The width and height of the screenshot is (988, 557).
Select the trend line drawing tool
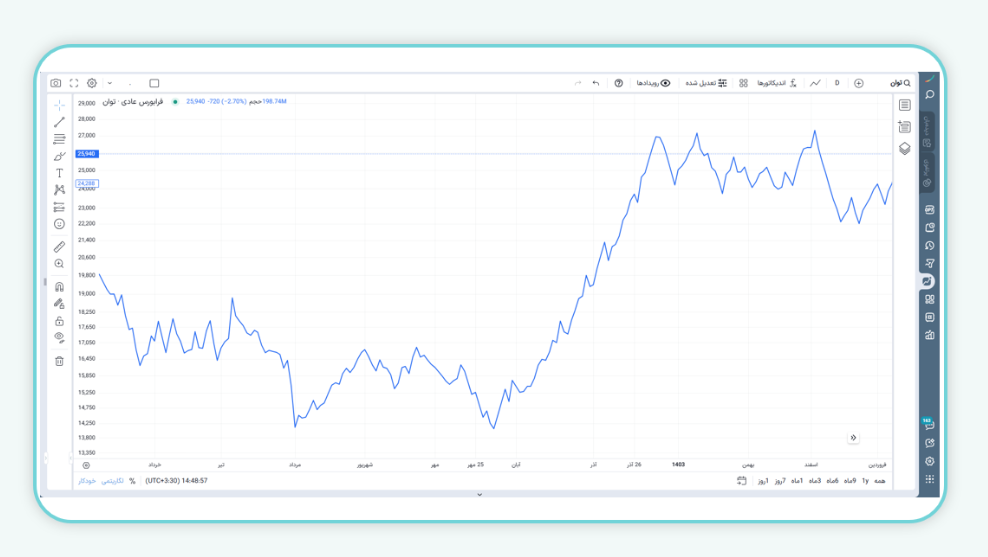[x=59, y=122]
